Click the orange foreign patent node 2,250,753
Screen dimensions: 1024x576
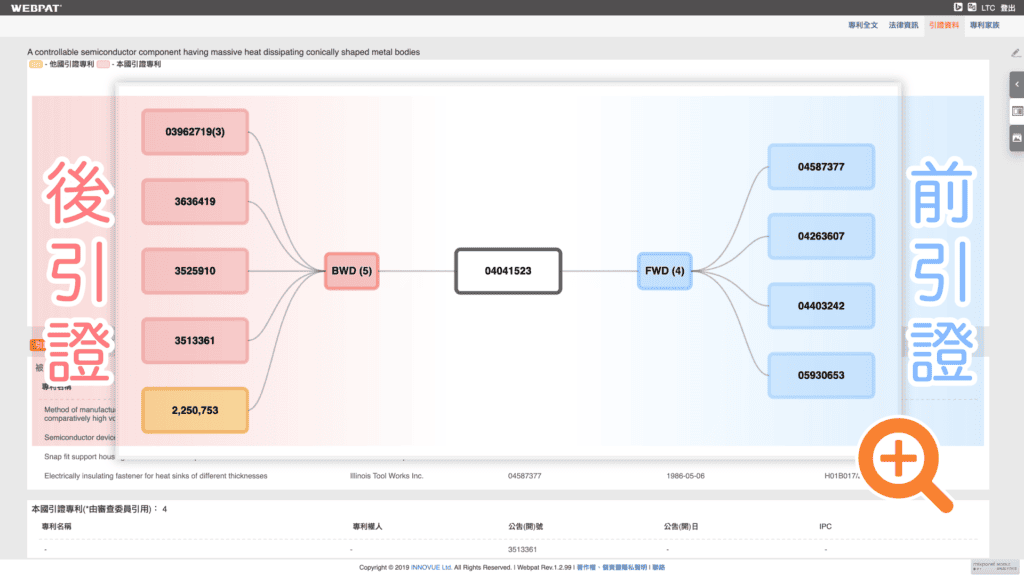click(x=195, y=410)
